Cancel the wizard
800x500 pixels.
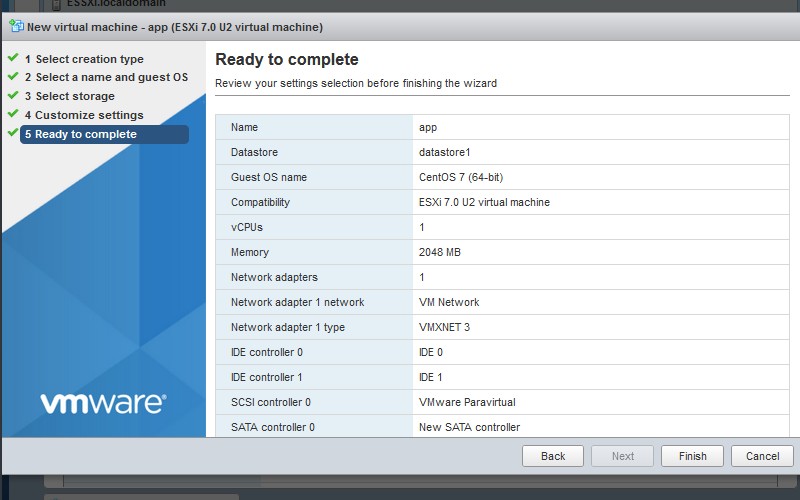click(x=762, y=456)
